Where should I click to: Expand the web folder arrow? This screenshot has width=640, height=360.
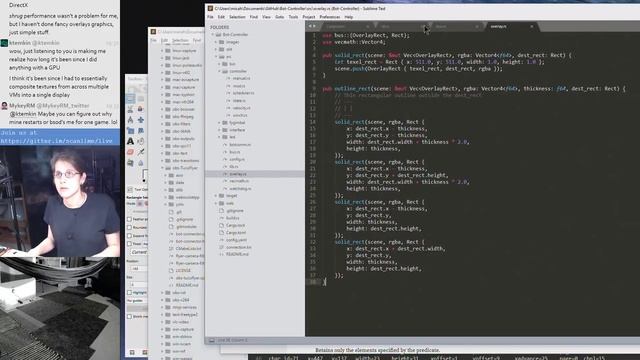pyautogui.click(x=216, y=203)
